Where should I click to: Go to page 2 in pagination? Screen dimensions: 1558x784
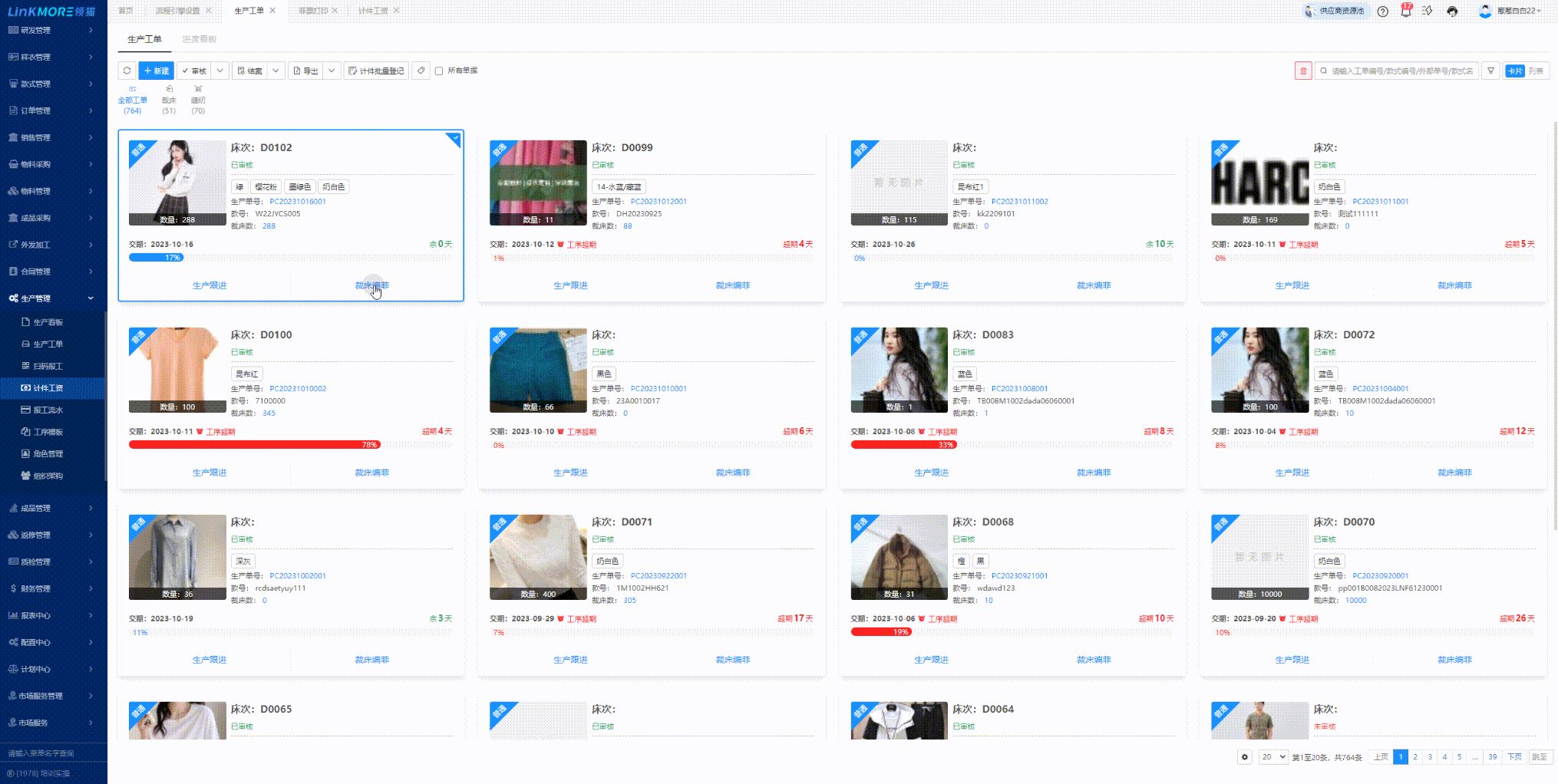(1415, 757)
